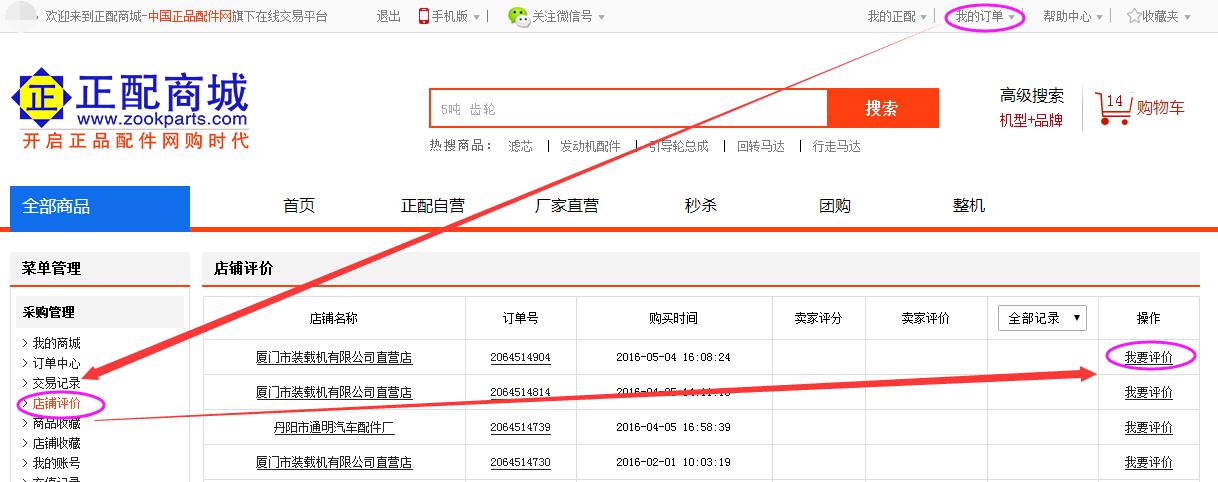Click hot search term 引导轮总成
This screenshot has width=1218, height=482.
coord(679,146)
